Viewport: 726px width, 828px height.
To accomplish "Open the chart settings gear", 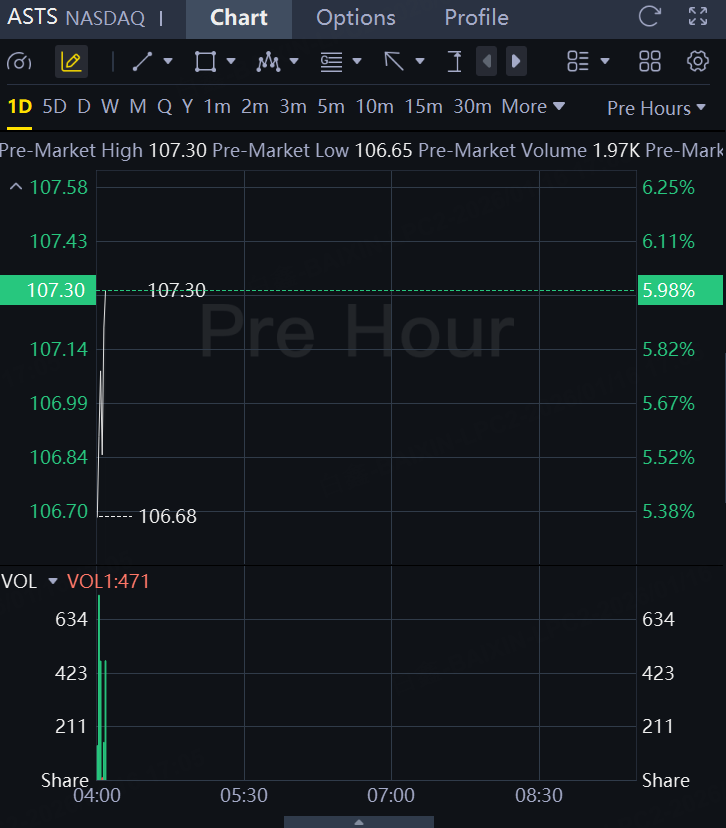I will 698,62.
